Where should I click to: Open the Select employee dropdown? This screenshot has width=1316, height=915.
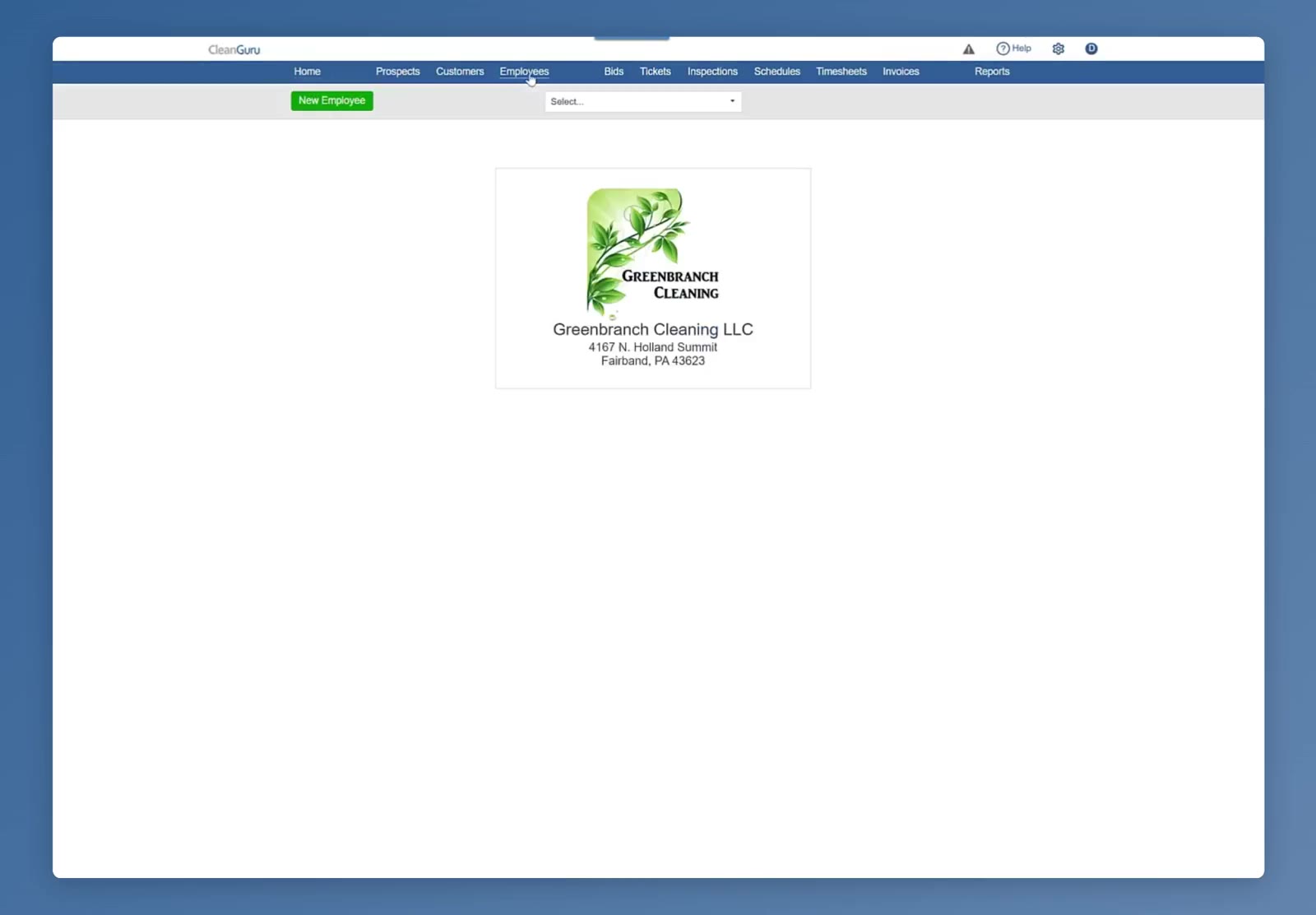pyautogui.click(x=643, y=101)
